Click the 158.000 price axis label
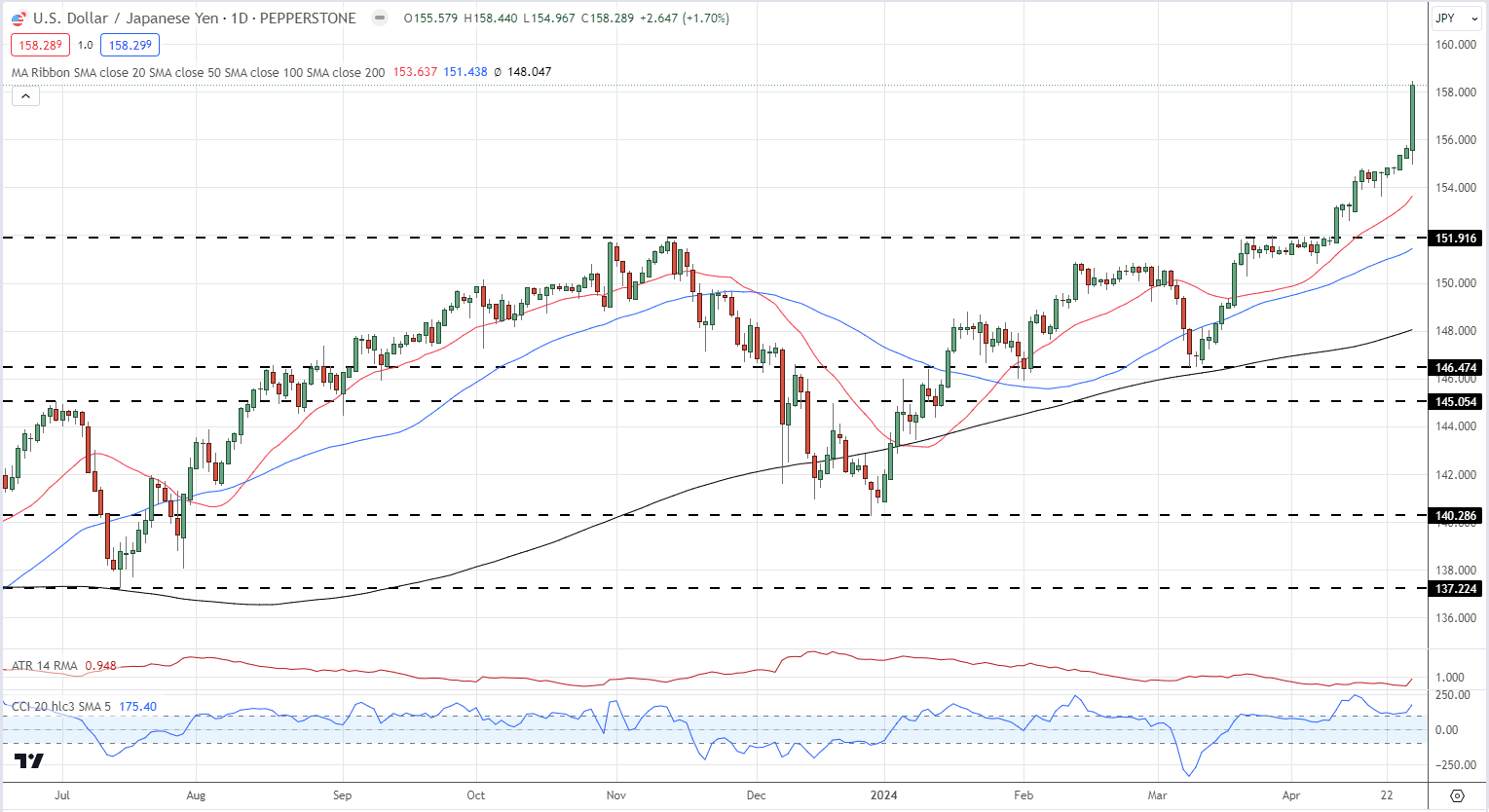1489x812 pixels. (1456, 92)
